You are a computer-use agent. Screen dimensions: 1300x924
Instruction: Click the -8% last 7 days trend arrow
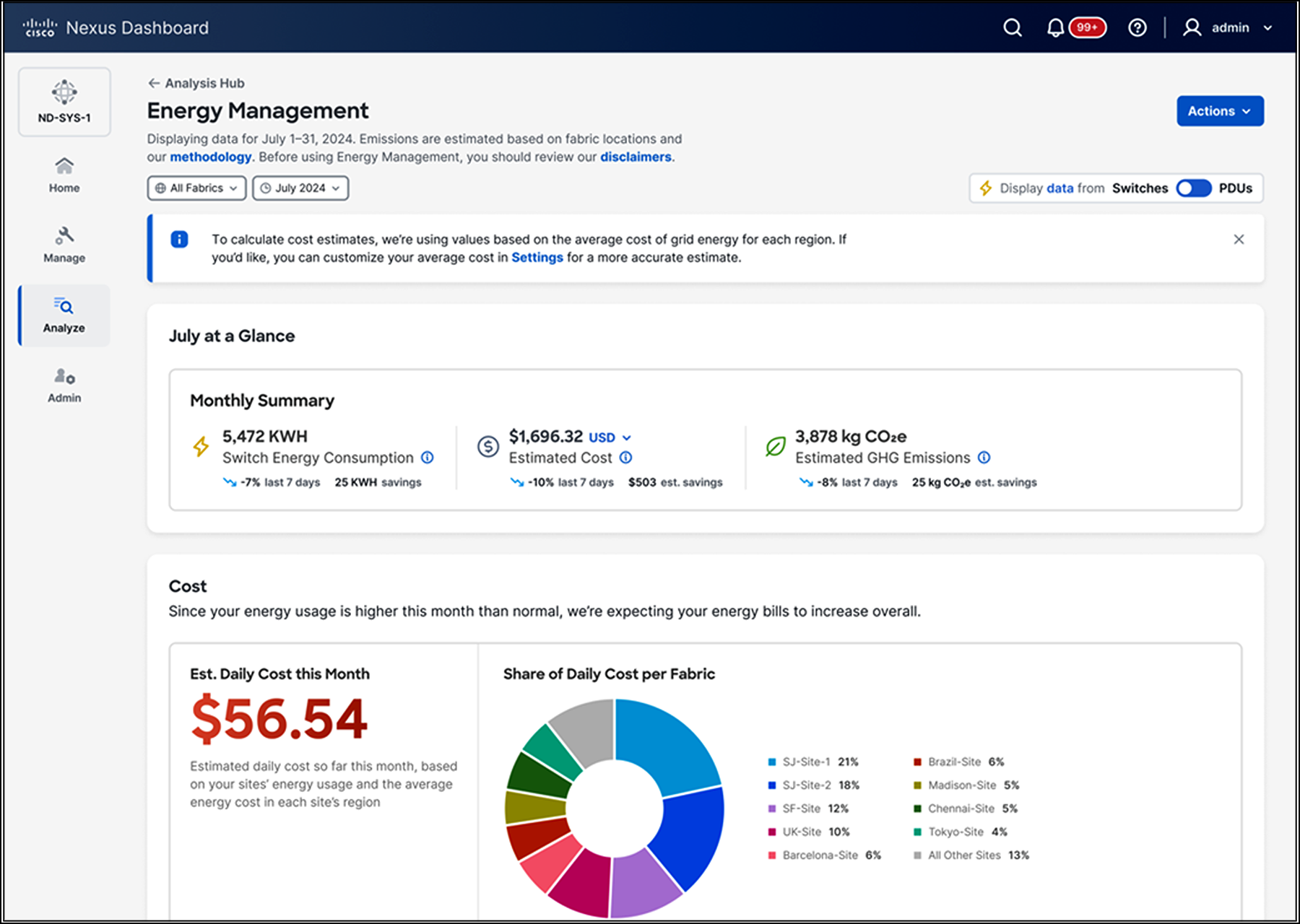(806, 482)
